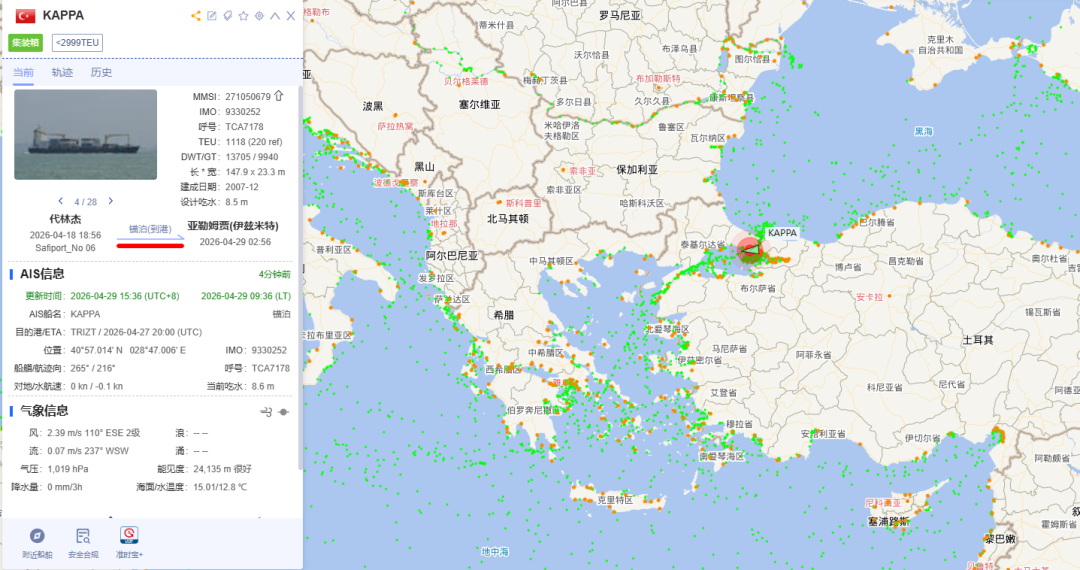
Task: Open the 历史 tab
Action: coord(101,72)
